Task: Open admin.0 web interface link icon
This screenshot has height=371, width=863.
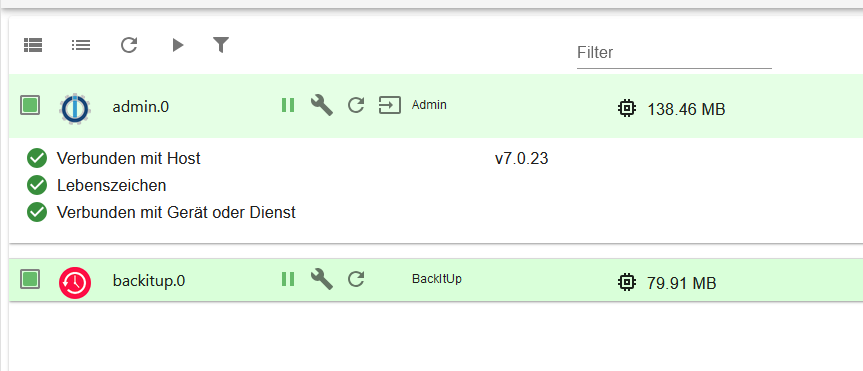Action: (x=390, y=105)
